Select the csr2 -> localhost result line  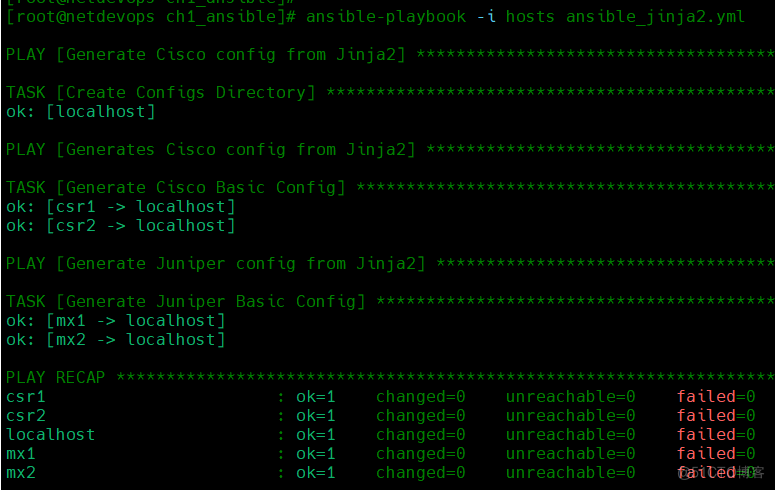120,226
